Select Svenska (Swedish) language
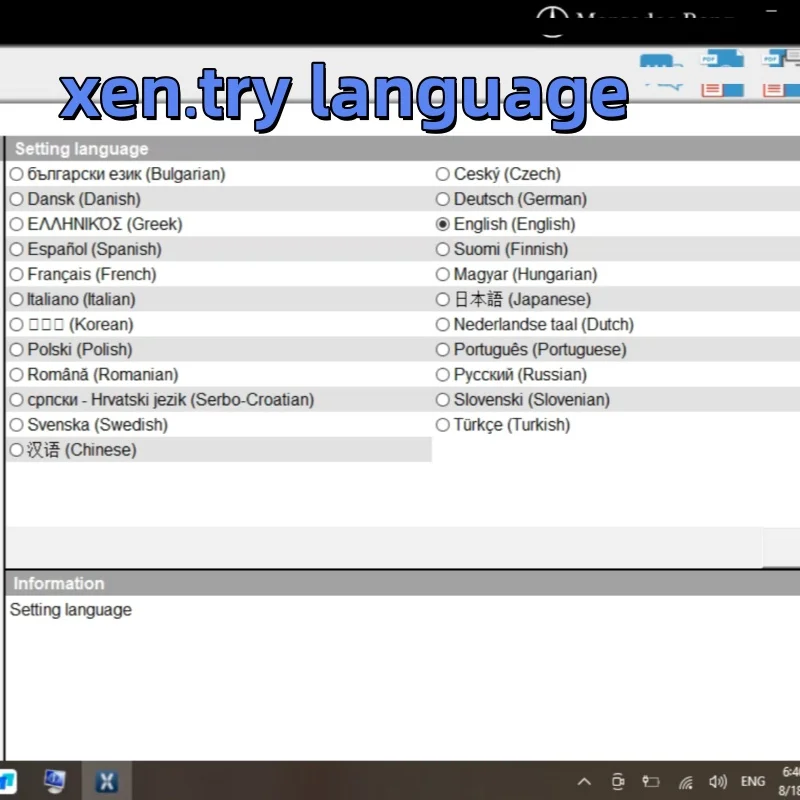The height and width of the screenshot is (800, 800). [x=16, y=424]
